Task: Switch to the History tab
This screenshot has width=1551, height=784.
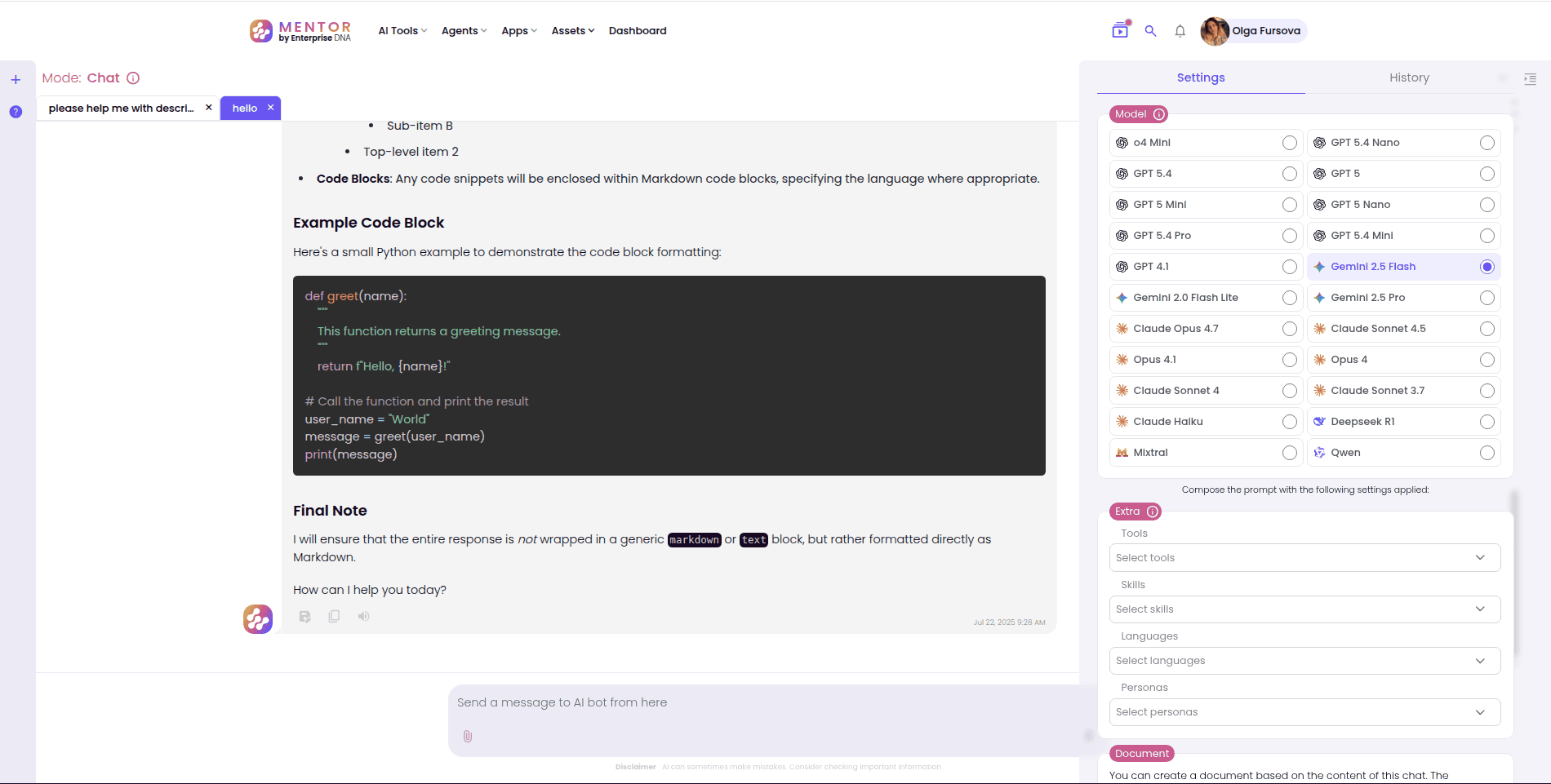Action: click(1409, 78)
